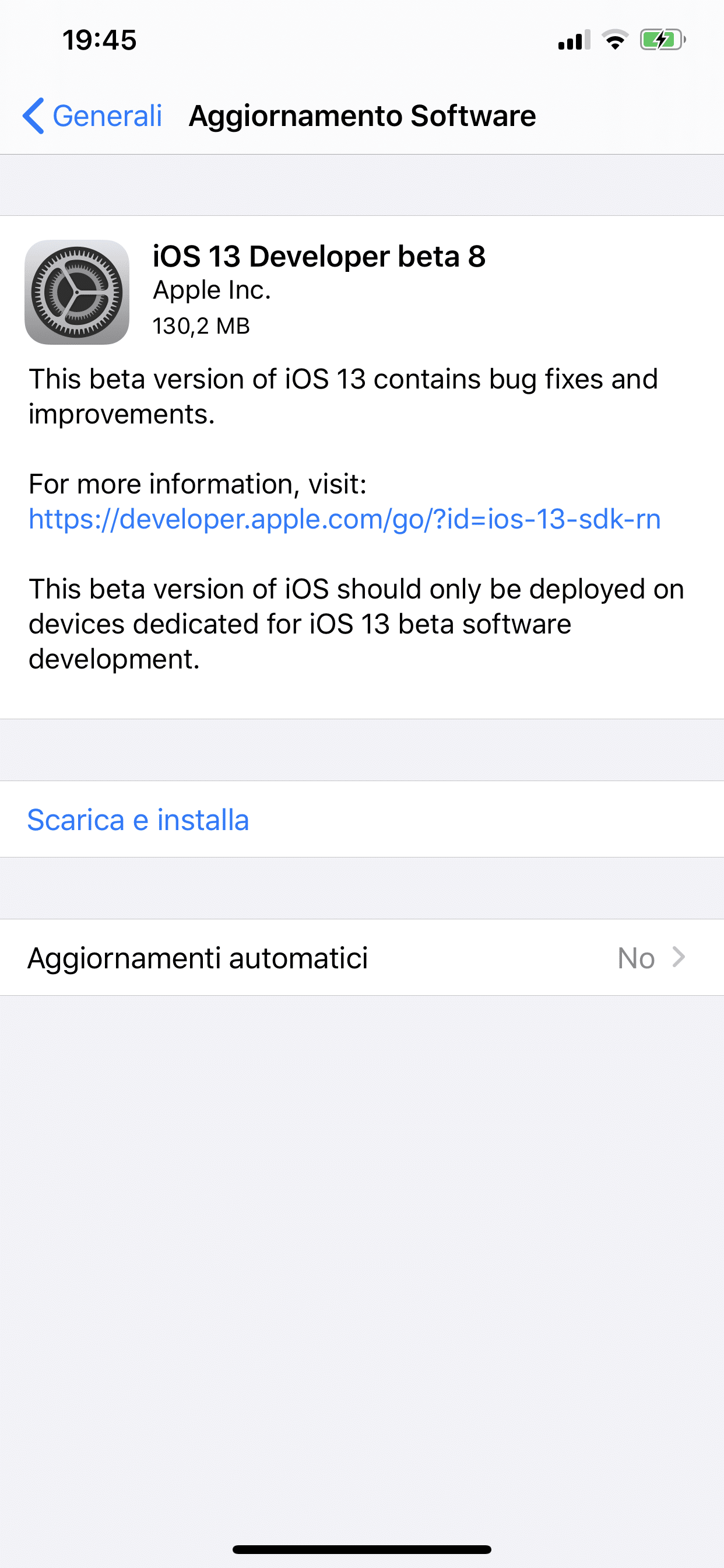Viewport: 724px width, 1568px height.
Task: Tap the Aggiornamento Software page title
Action: coord(362,116)
